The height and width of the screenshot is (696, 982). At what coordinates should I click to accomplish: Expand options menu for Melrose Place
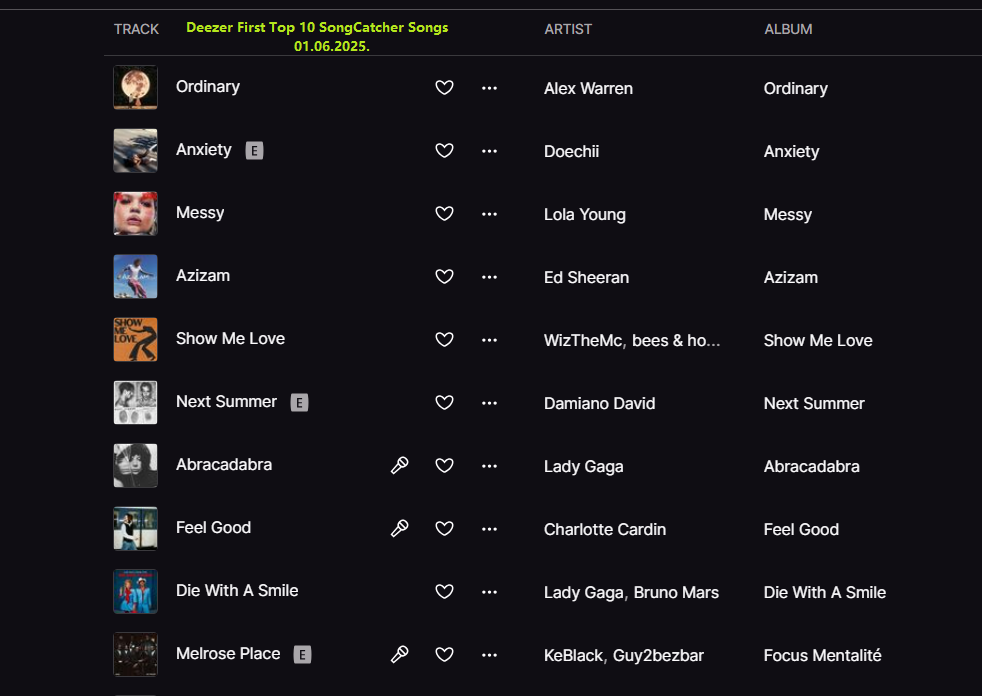tap(489, 654)
